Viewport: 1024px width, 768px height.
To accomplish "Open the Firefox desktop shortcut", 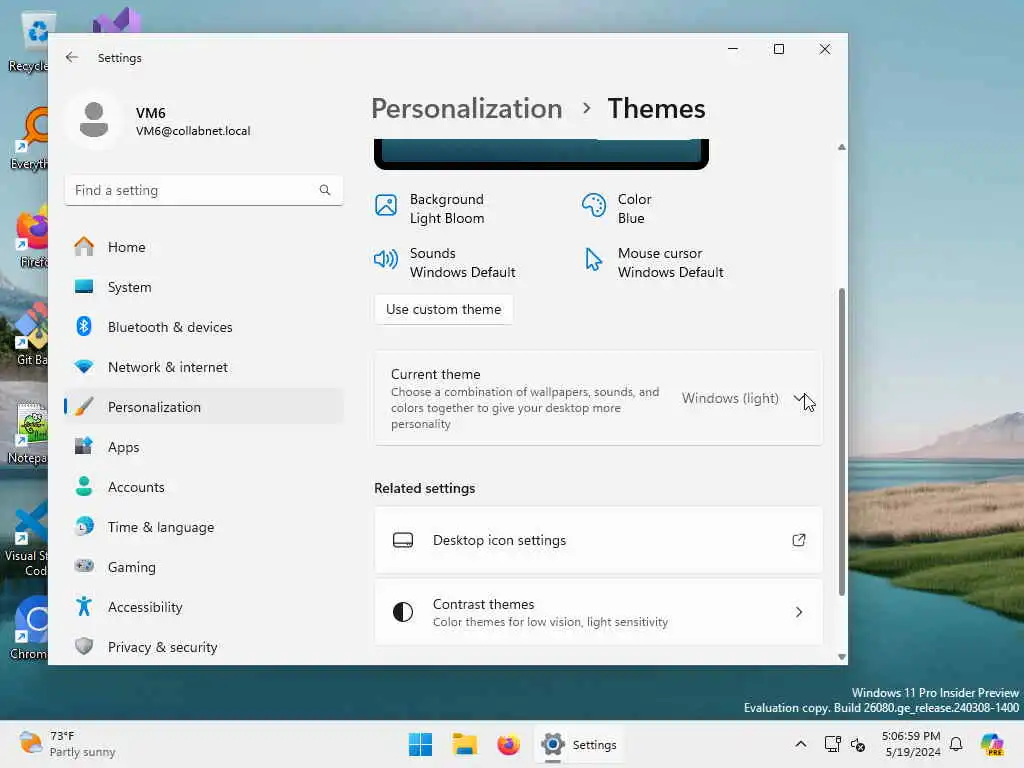I will pos(31,236).
